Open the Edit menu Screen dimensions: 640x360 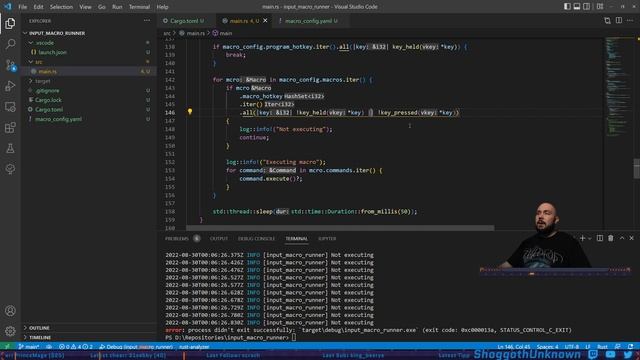click(38, 7)
